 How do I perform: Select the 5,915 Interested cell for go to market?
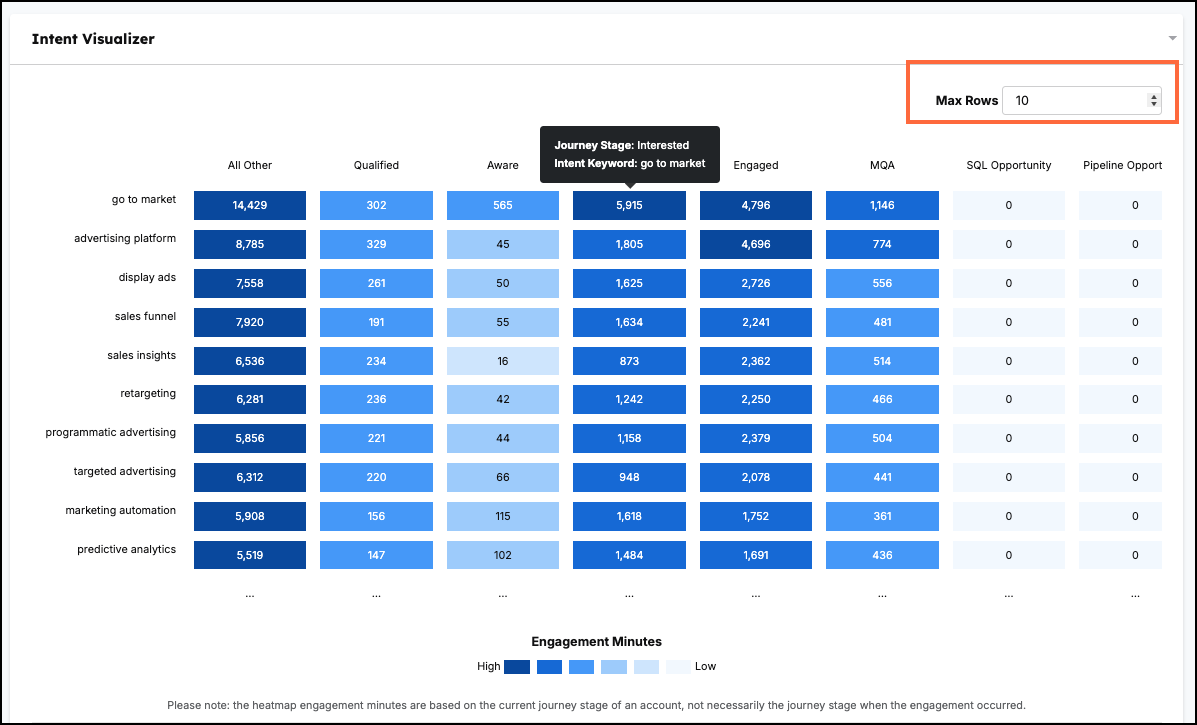(x=629, y=205)
